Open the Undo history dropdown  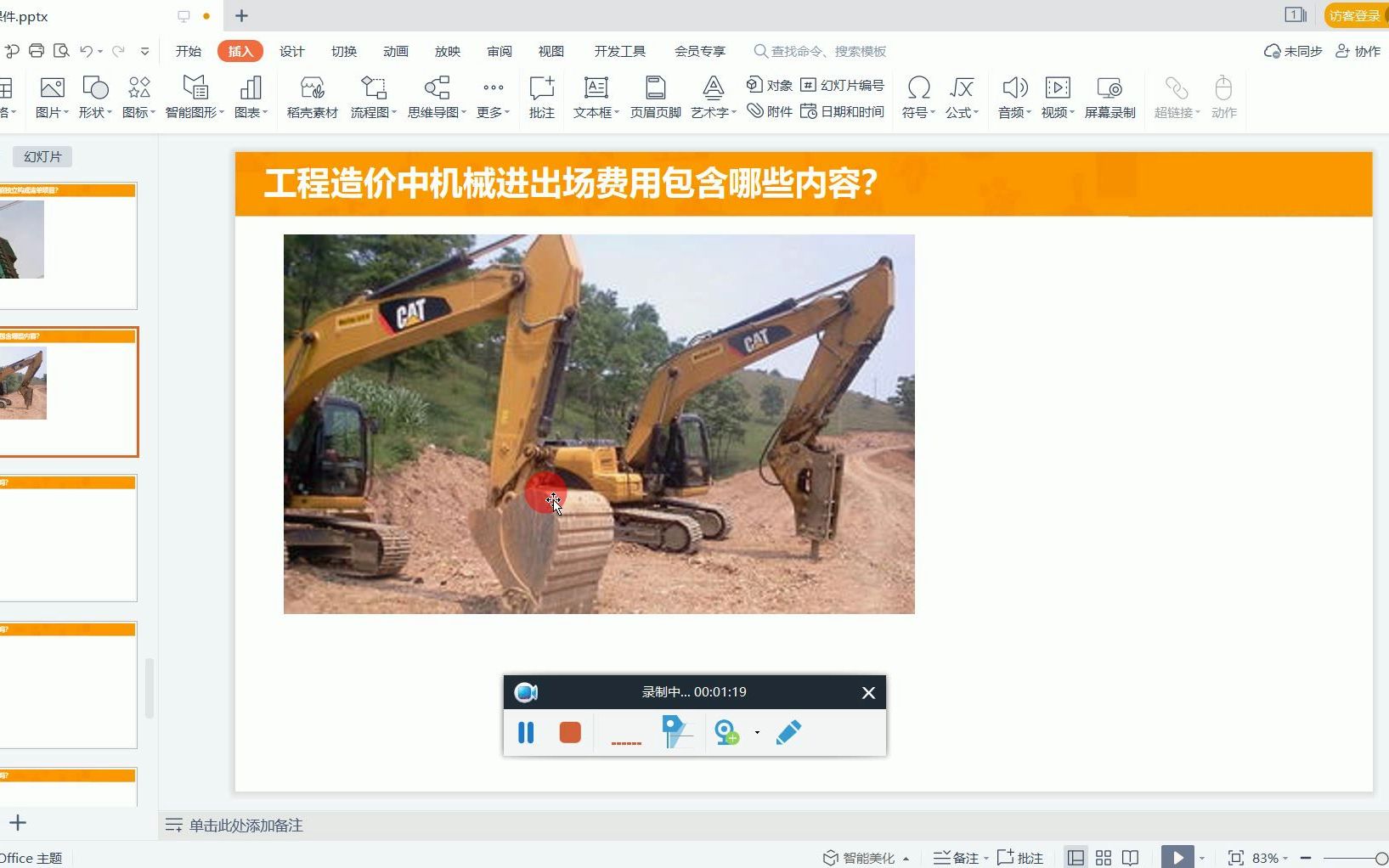click(100, 52)
